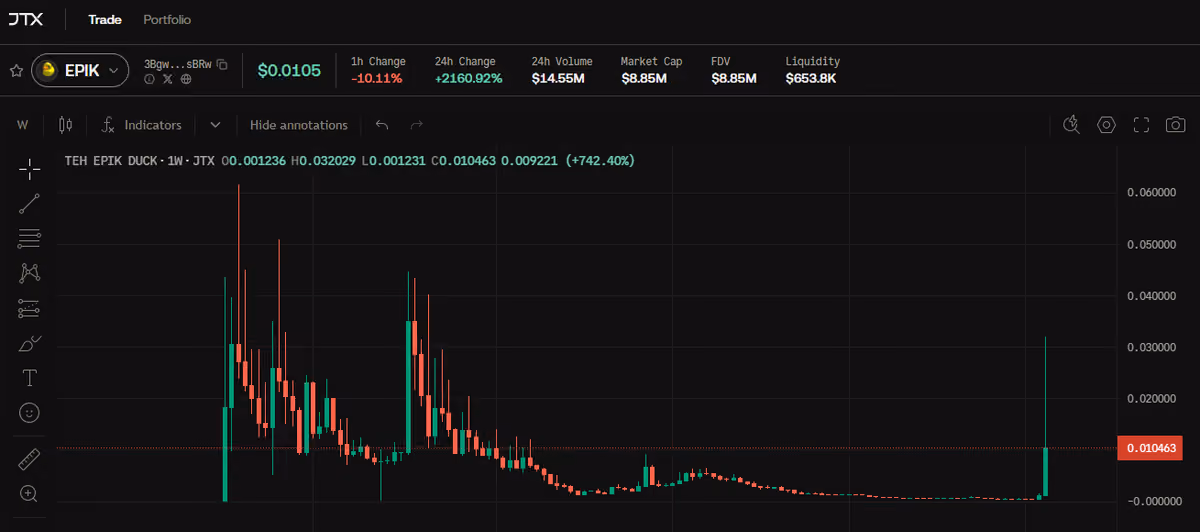Take a chart snapshot with camera icon
This screenshot has width=1200, height=532.
(x=1175, y=125)
